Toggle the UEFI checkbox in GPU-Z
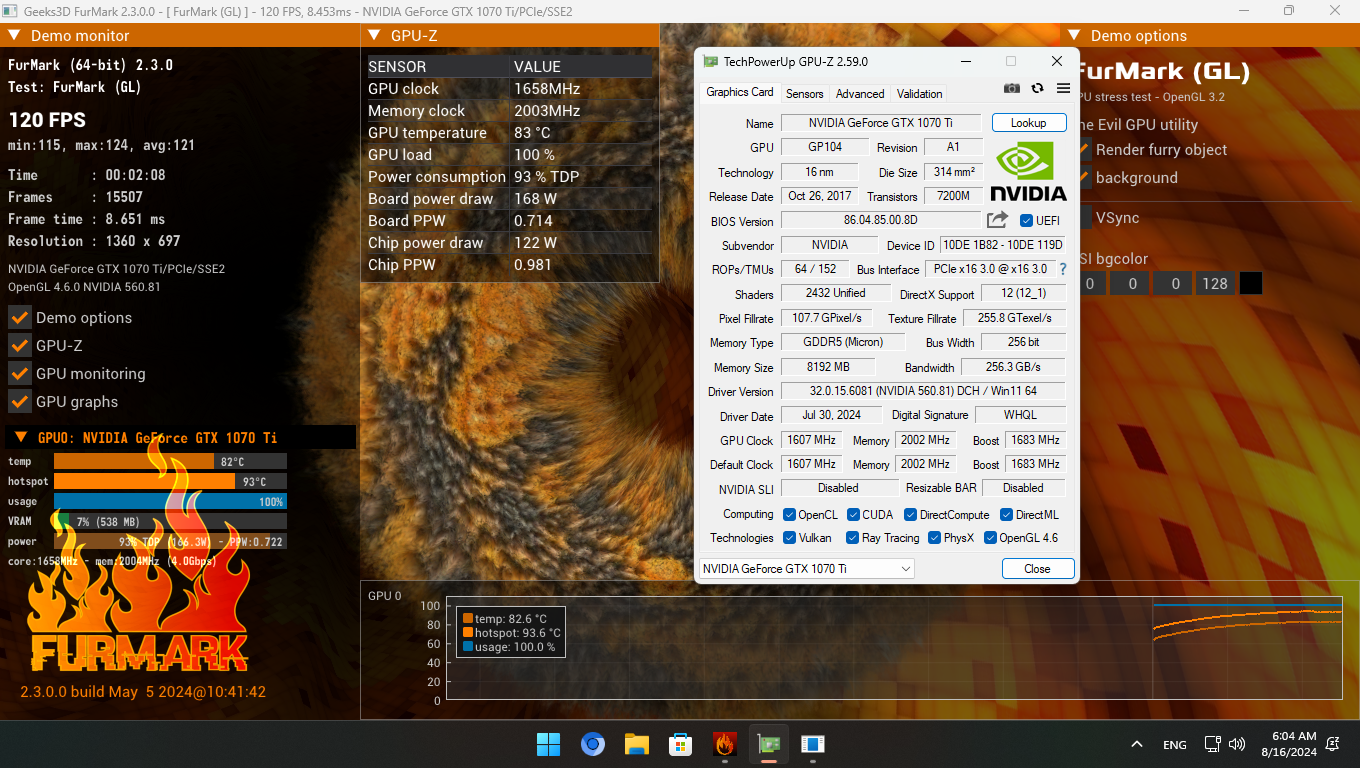 coord(1026,221)
